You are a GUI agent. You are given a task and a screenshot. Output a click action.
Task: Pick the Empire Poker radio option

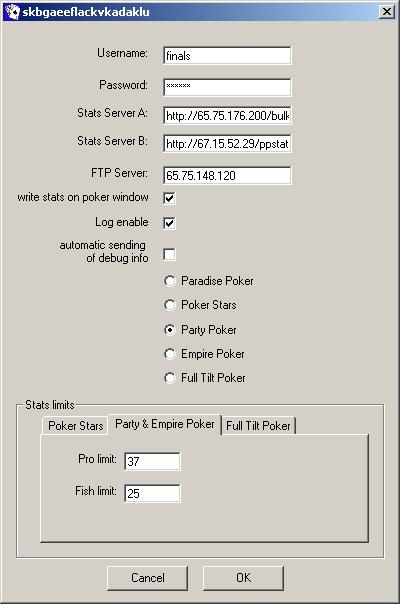click(170, 354)
